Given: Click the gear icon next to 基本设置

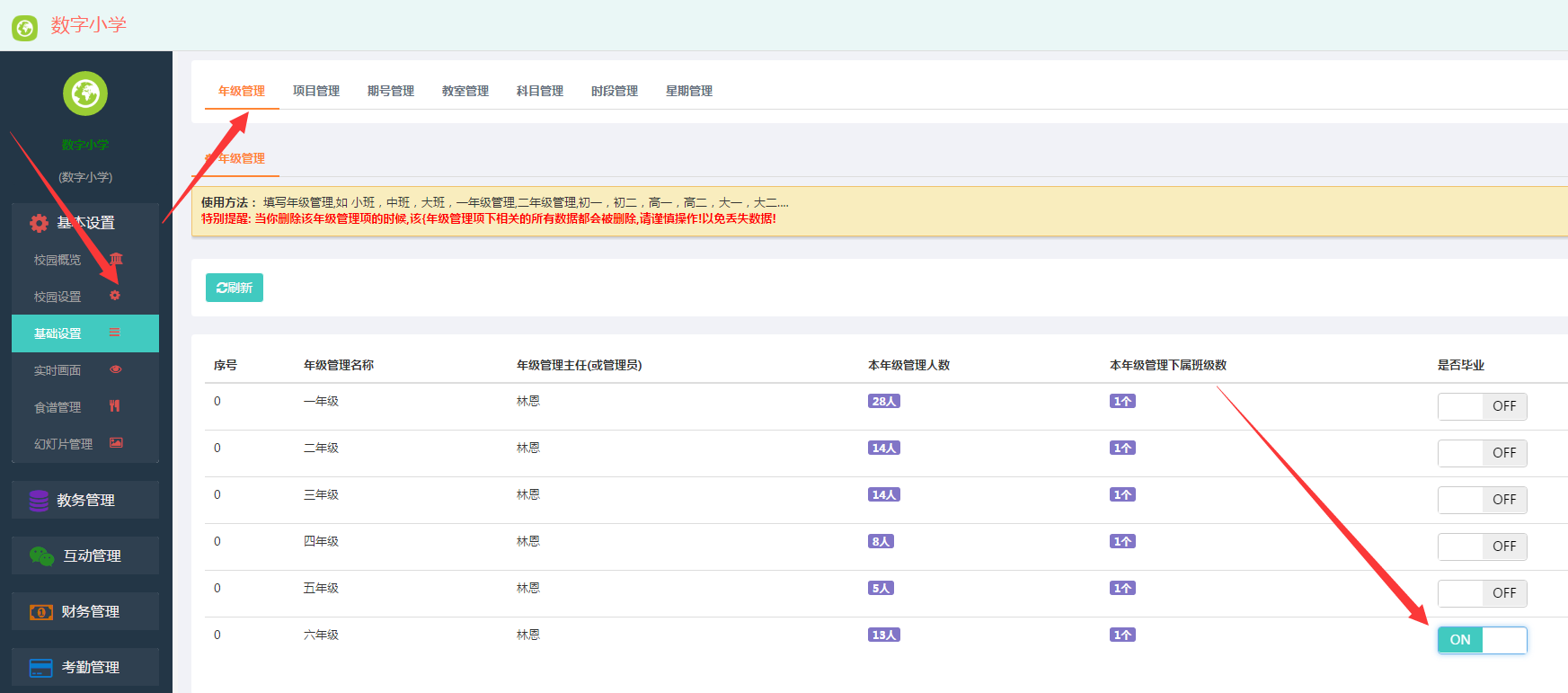Looking at the screenshot, I should coord(39,223).
